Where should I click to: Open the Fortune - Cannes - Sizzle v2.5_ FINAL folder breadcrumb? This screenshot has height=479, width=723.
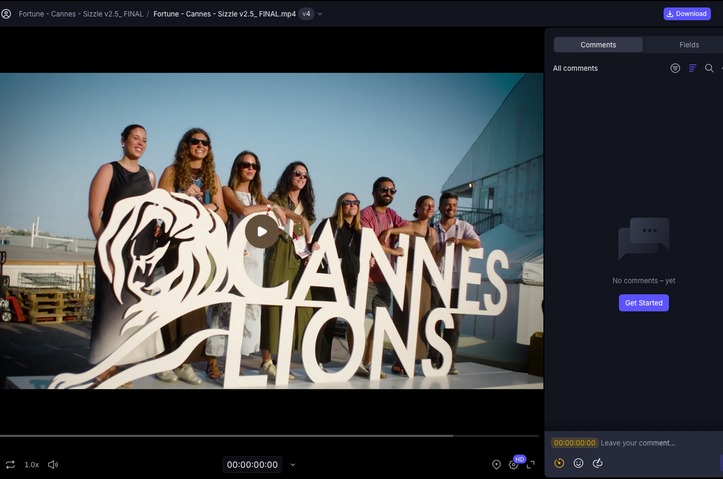81,14
